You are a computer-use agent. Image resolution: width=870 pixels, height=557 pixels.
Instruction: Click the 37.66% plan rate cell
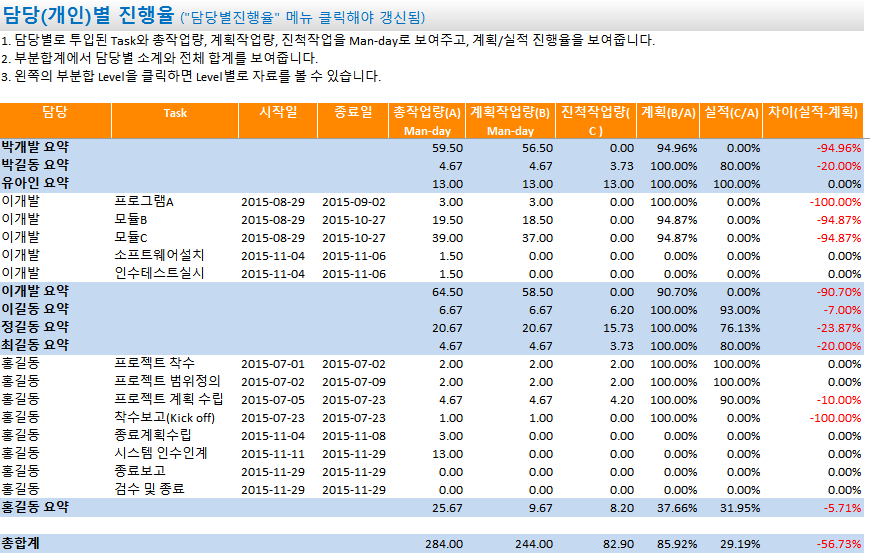[677, 508]
